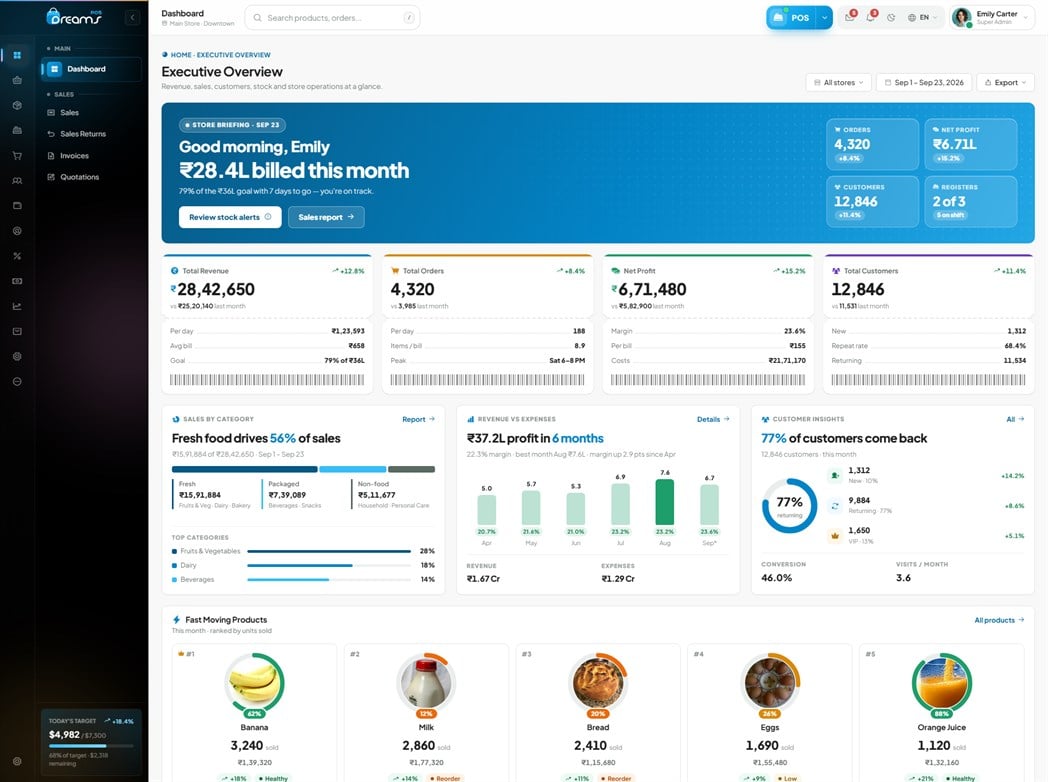Click the Orange Juice product thumbnail
The width and height of the screenshot is (1048, 782).
pos(941,682)
